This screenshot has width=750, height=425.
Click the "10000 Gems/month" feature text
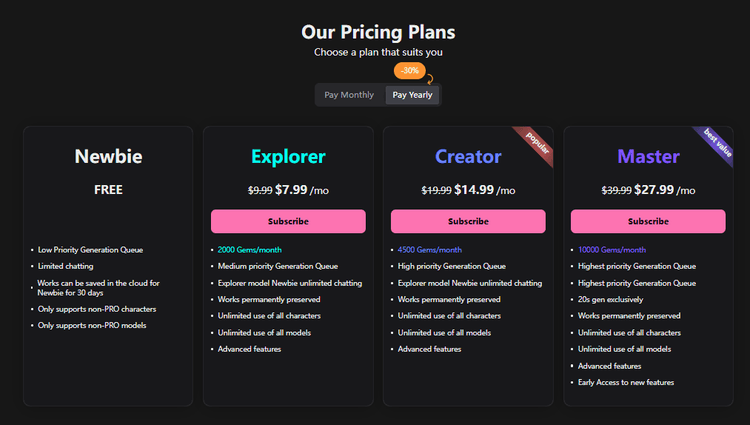point(614,250)
